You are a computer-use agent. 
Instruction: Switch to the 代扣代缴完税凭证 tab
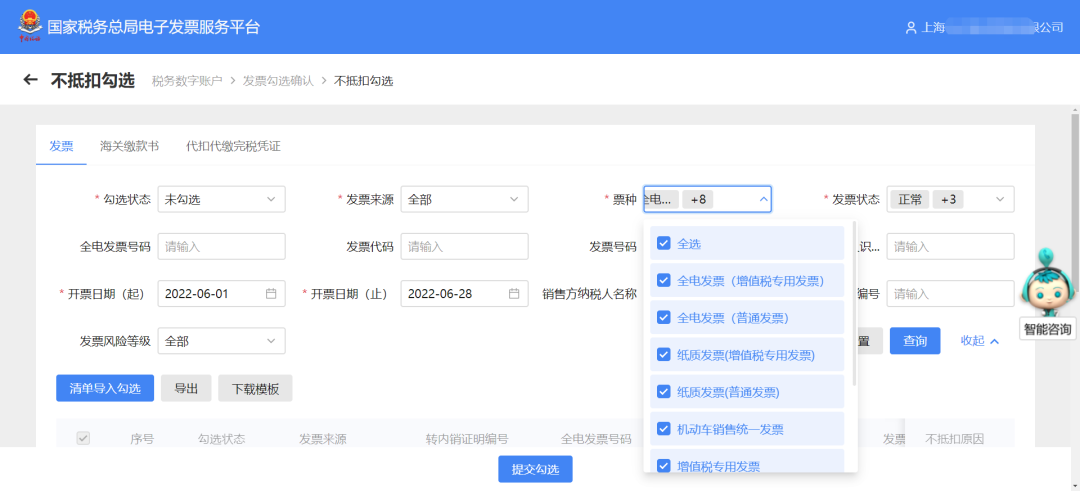[x=233, y=146]
